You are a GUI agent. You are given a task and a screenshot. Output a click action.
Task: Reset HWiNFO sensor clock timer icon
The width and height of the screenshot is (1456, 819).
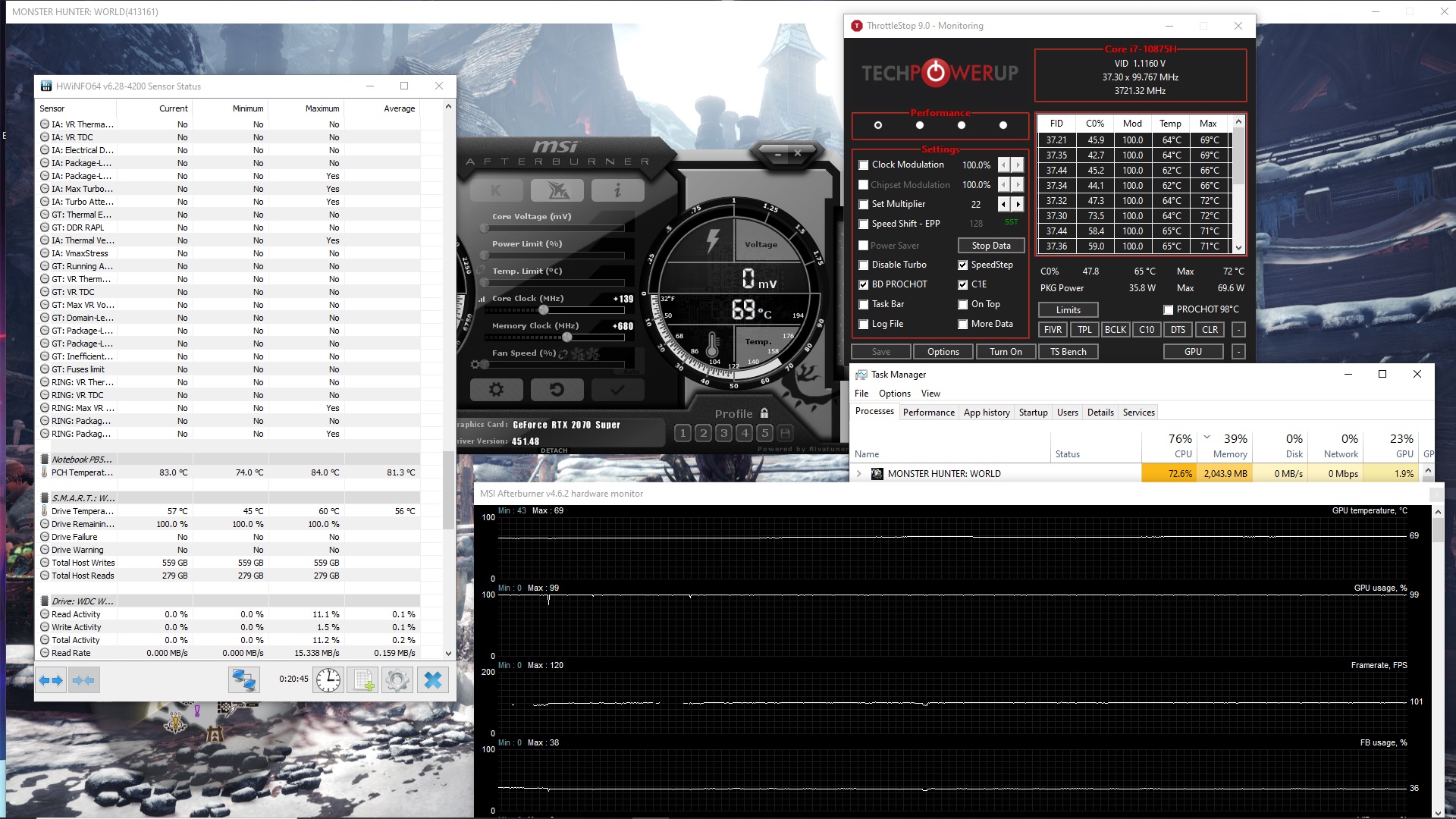pyautogui.click(x=328, y=680)
